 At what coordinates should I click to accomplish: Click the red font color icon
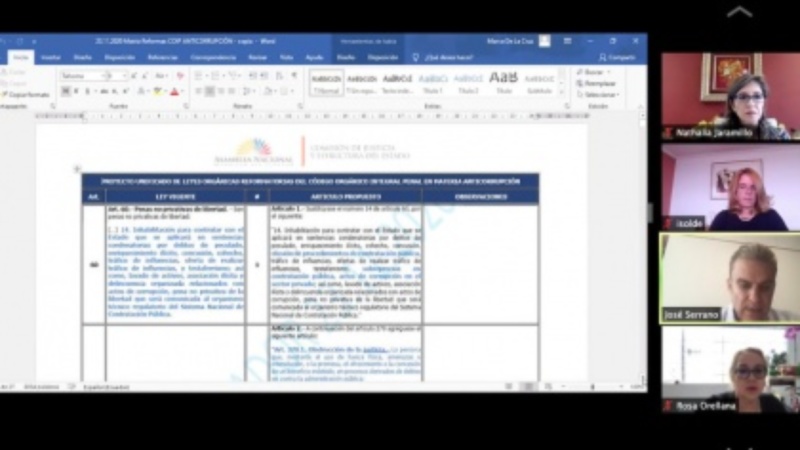[x=174, y=92]
